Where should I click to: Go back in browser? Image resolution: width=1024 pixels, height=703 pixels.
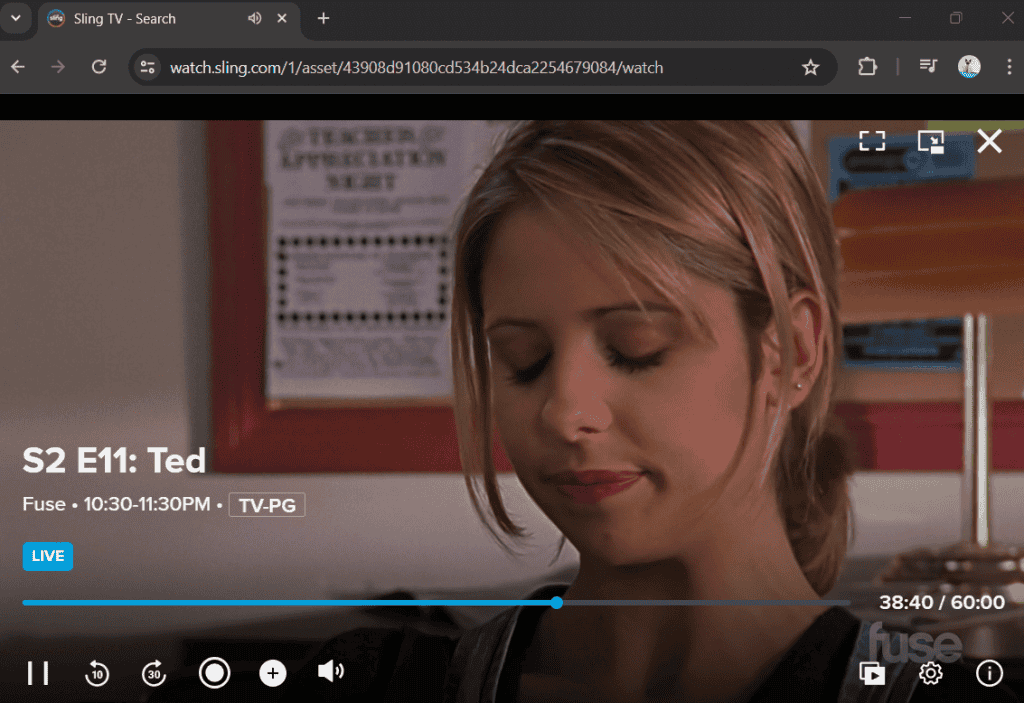point(18,67)
